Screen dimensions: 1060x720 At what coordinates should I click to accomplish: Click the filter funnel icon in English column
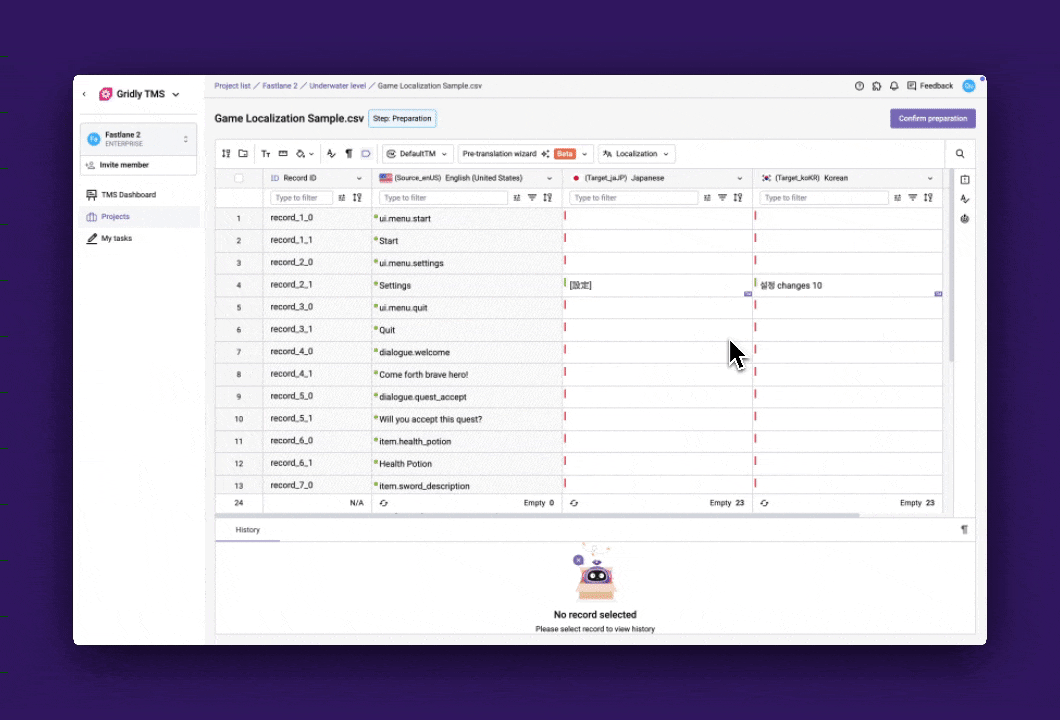pyautogui.click(x=532, y=198)
